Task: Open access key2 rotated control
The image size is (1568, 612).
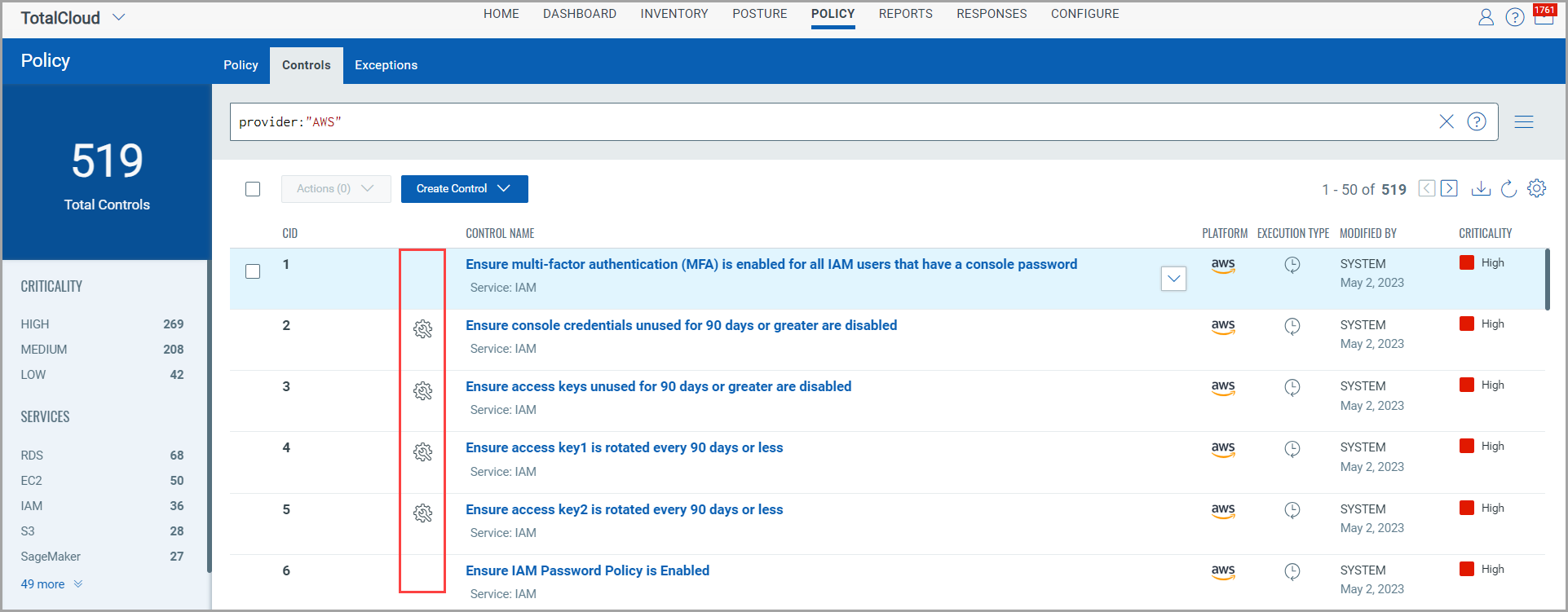Action: [x=625, y=509]
